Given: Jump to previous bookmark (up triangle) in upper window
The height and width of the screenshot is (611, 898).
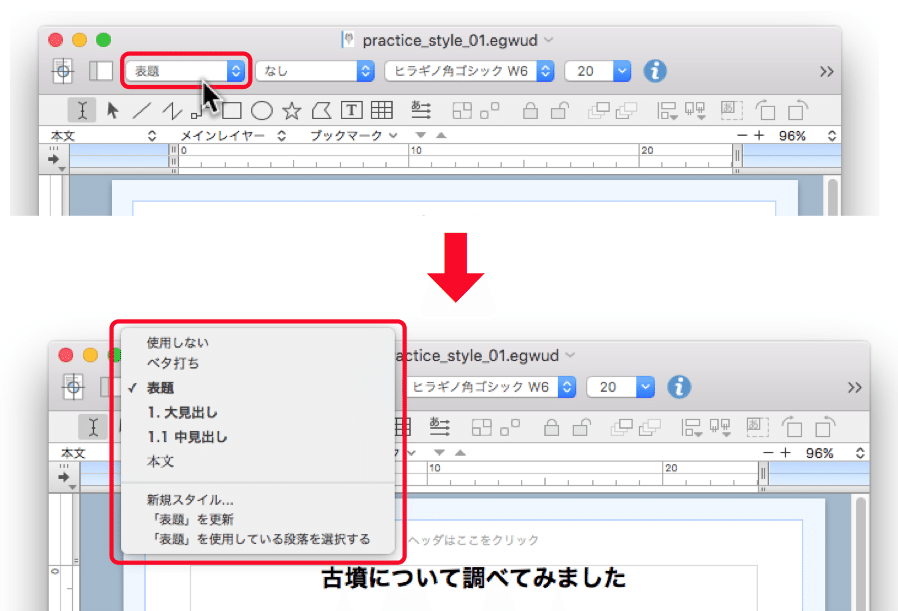Looking at the screenshot, I should (x=441, y=136).
